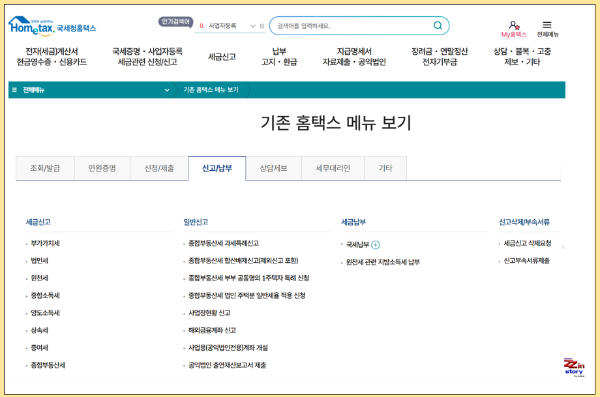Open 원천세 link
The height and width of the screenshot is (397, 600).
[x=39, y=278]
